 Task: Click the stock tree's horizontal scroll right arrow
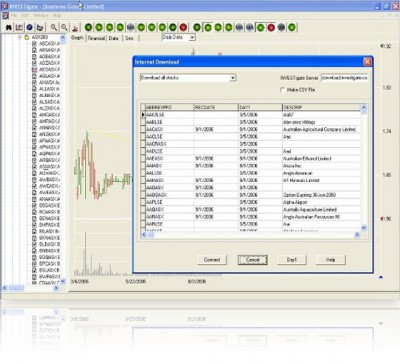pyautogui.click(x=56, y=288)
